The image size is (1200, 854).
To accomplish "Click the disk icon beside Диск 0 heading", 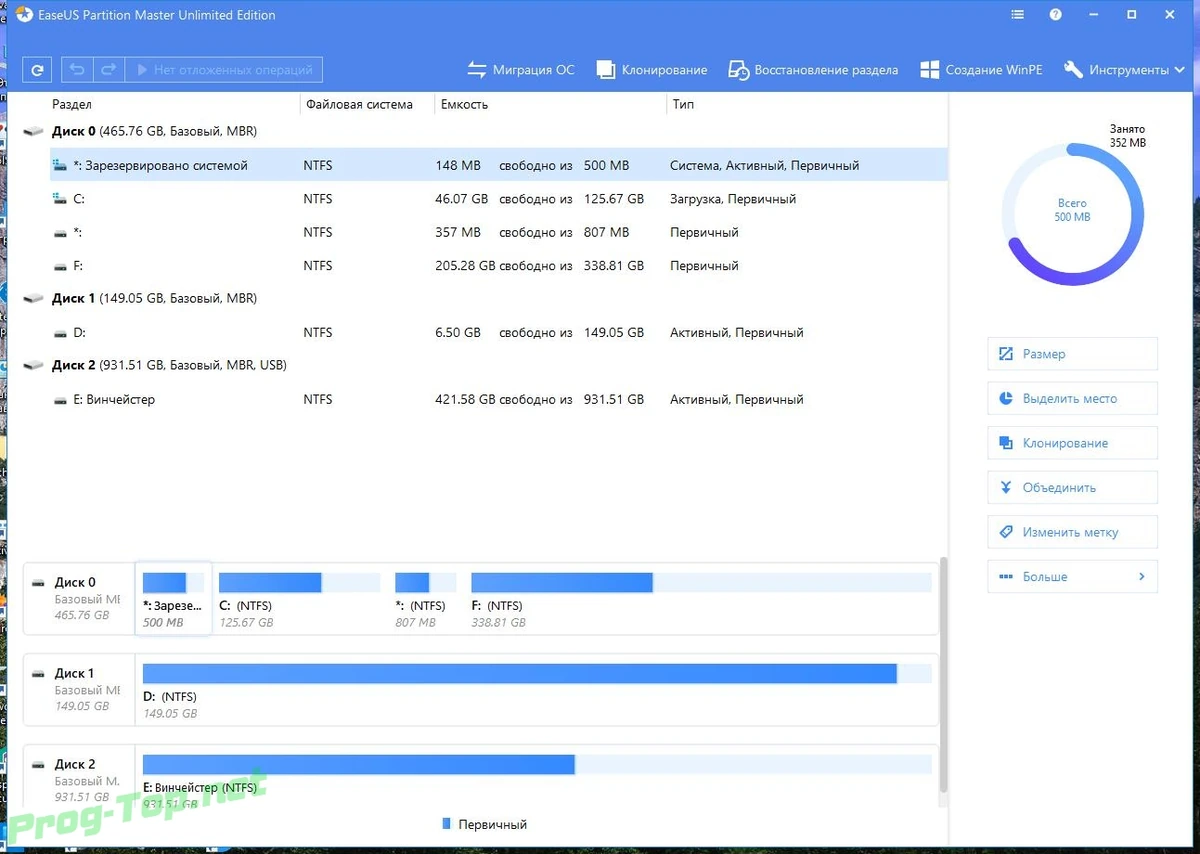I will coord(34,131).
